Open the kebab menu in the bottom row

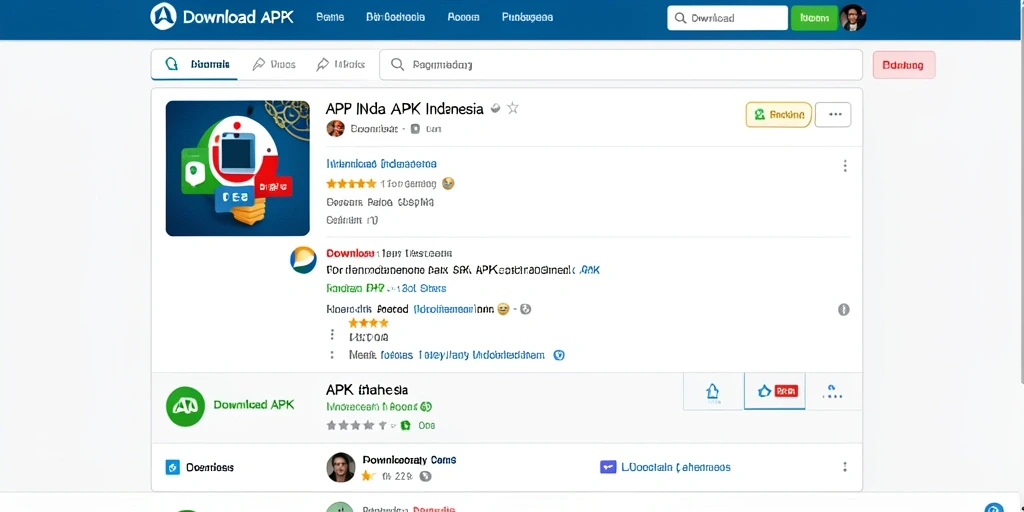coord(844,467)
